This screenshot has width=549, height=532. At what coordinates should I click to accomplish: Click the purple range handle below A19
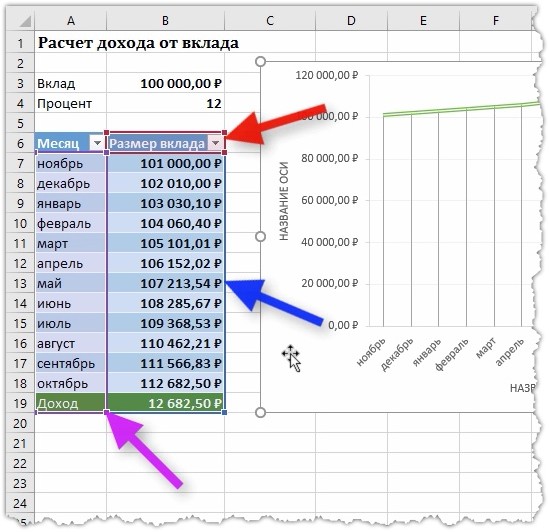tap(106, 413)
